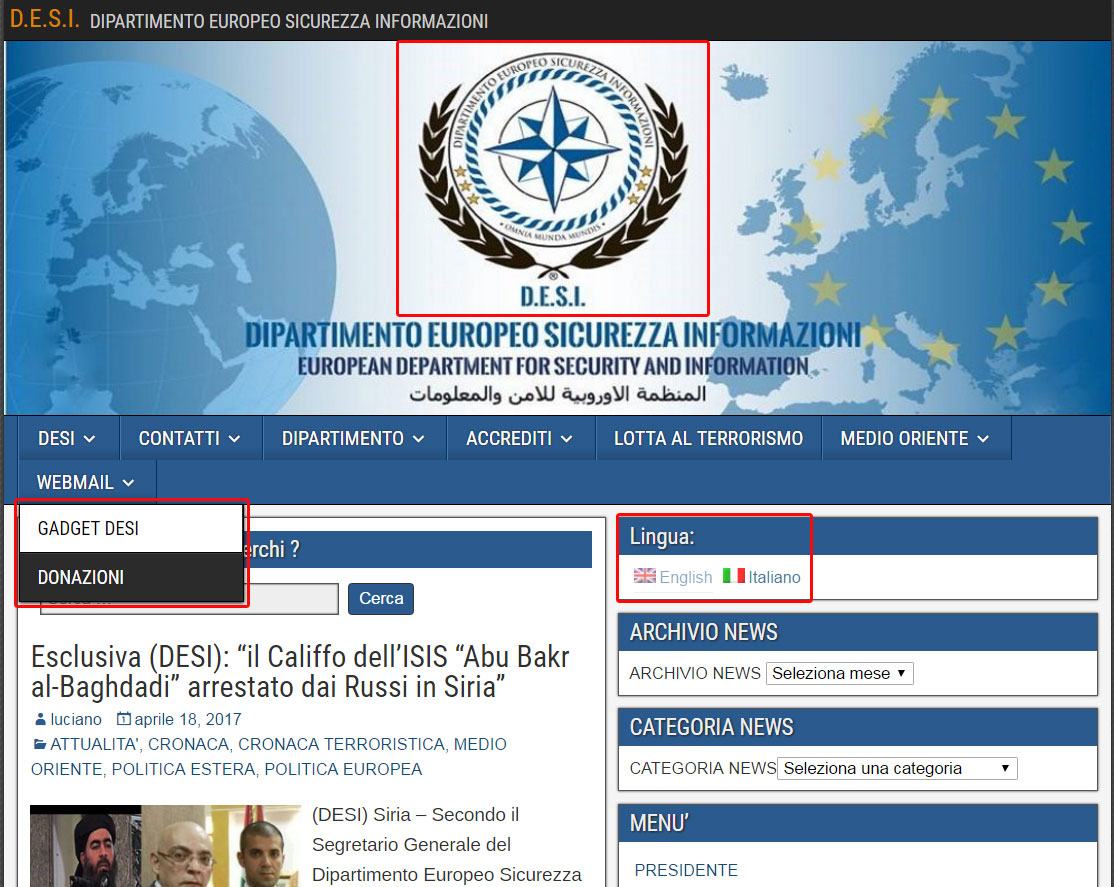Switch site language to English
The image size is (1114, 887).
click(x=686, y=577)
